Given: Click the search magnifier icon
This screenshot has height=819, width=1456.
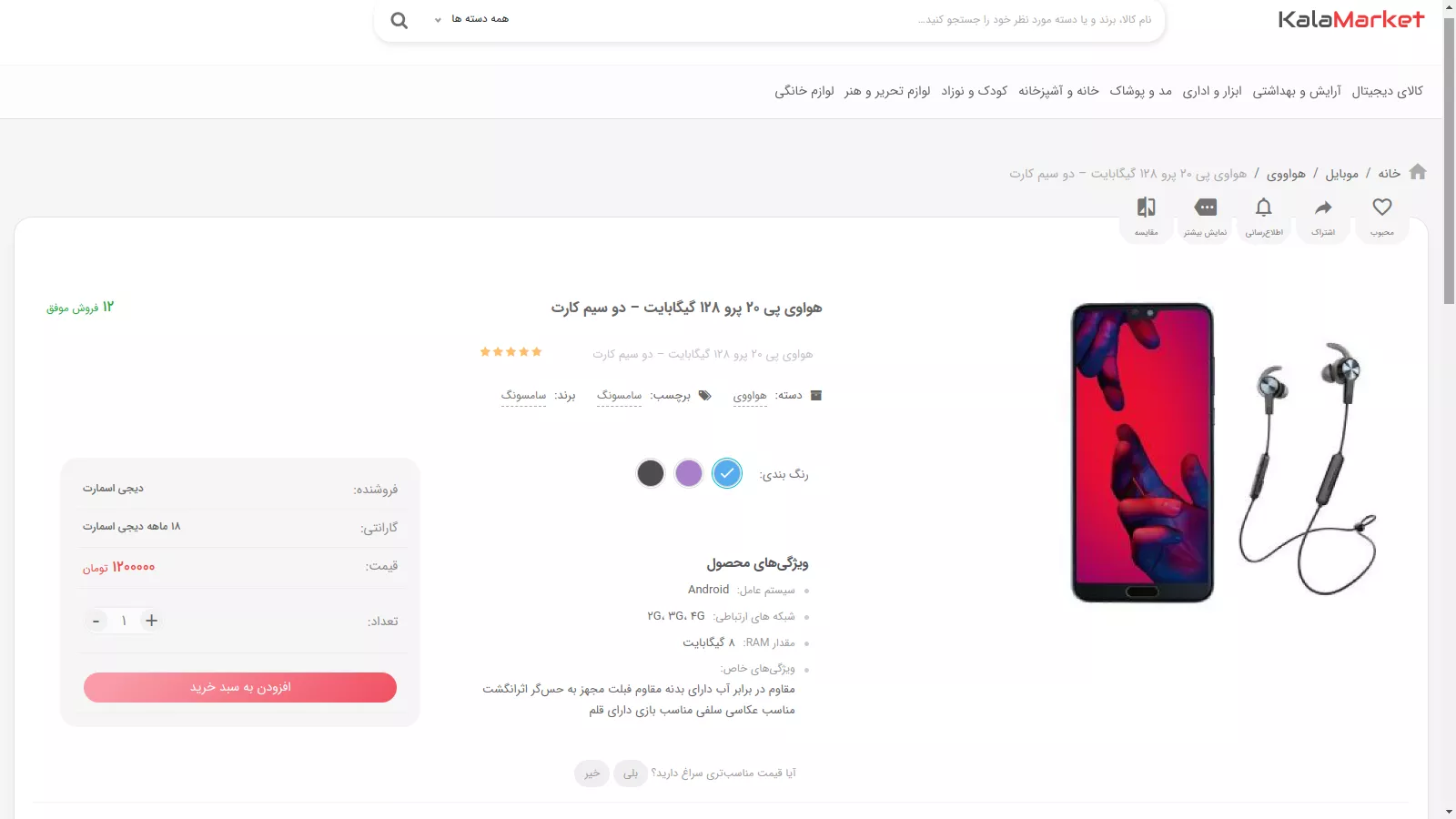Looking at the screenshot, I should pyautogui.click(x=399, y=20).
